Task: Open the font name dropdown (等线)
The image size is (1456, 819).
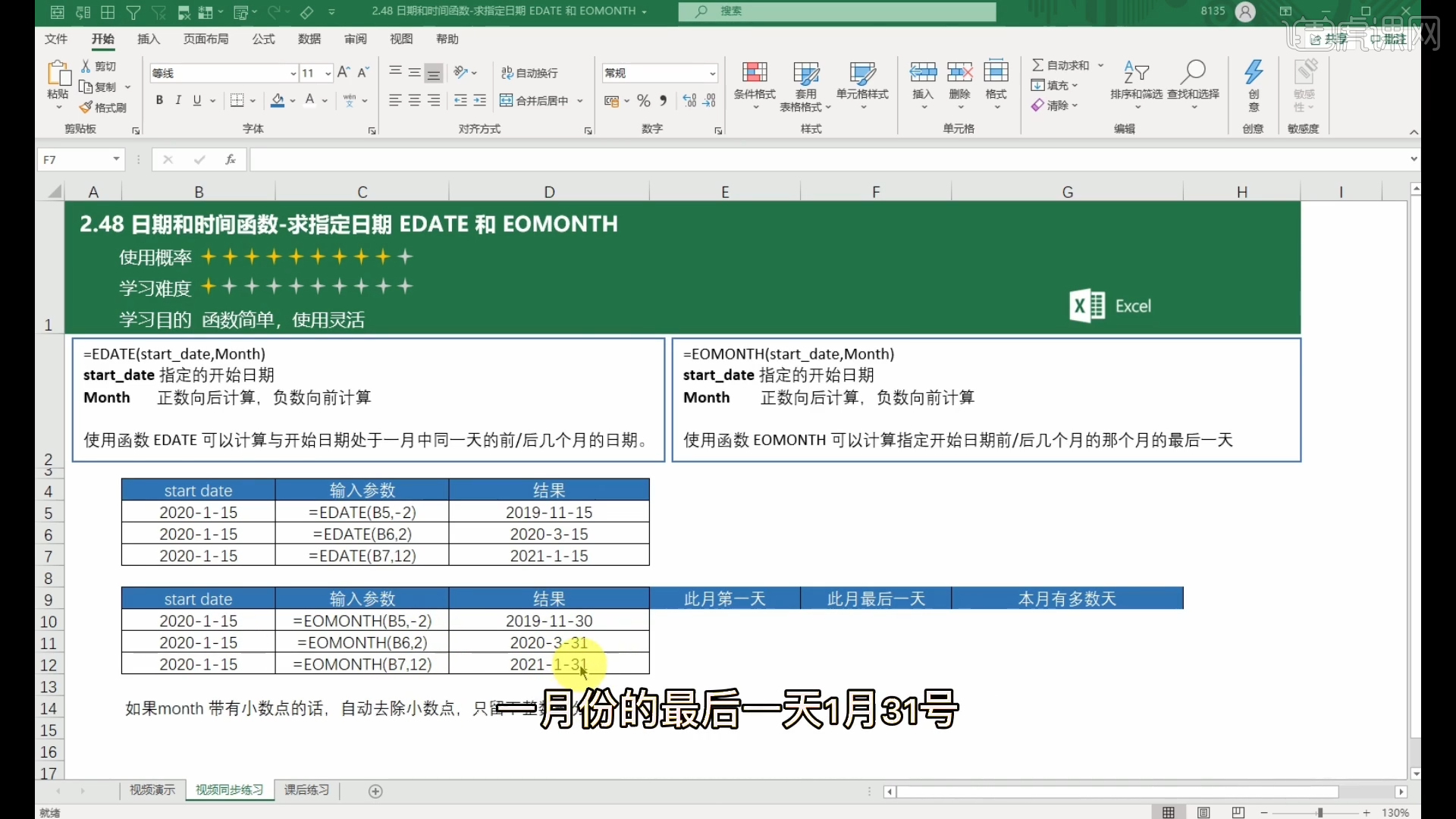Action: point(293,74)
